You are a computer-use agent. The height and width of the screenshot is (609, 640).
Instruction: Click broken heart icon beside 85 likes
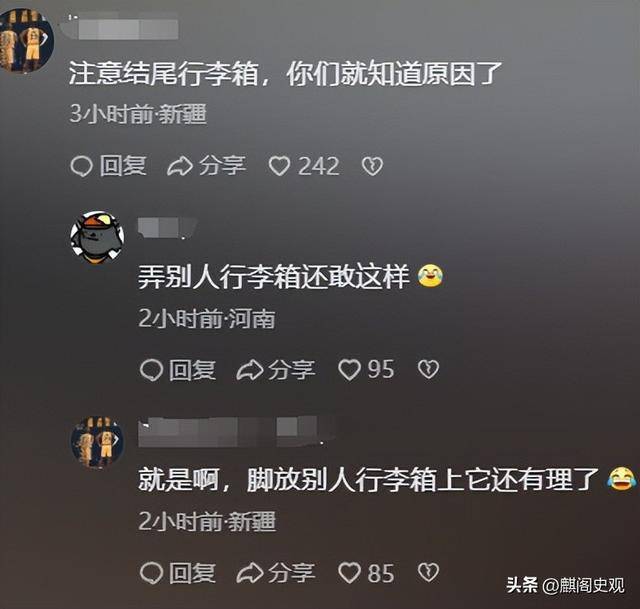pos(428,572)
